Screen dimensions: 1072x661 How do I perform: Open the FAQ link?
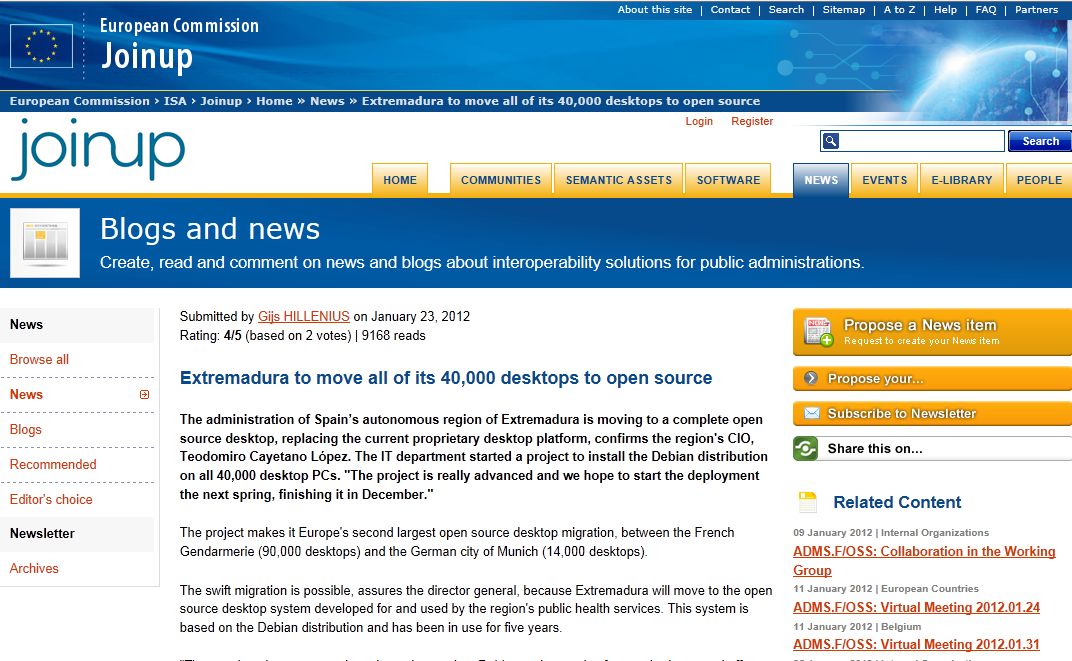coord(986,10)
